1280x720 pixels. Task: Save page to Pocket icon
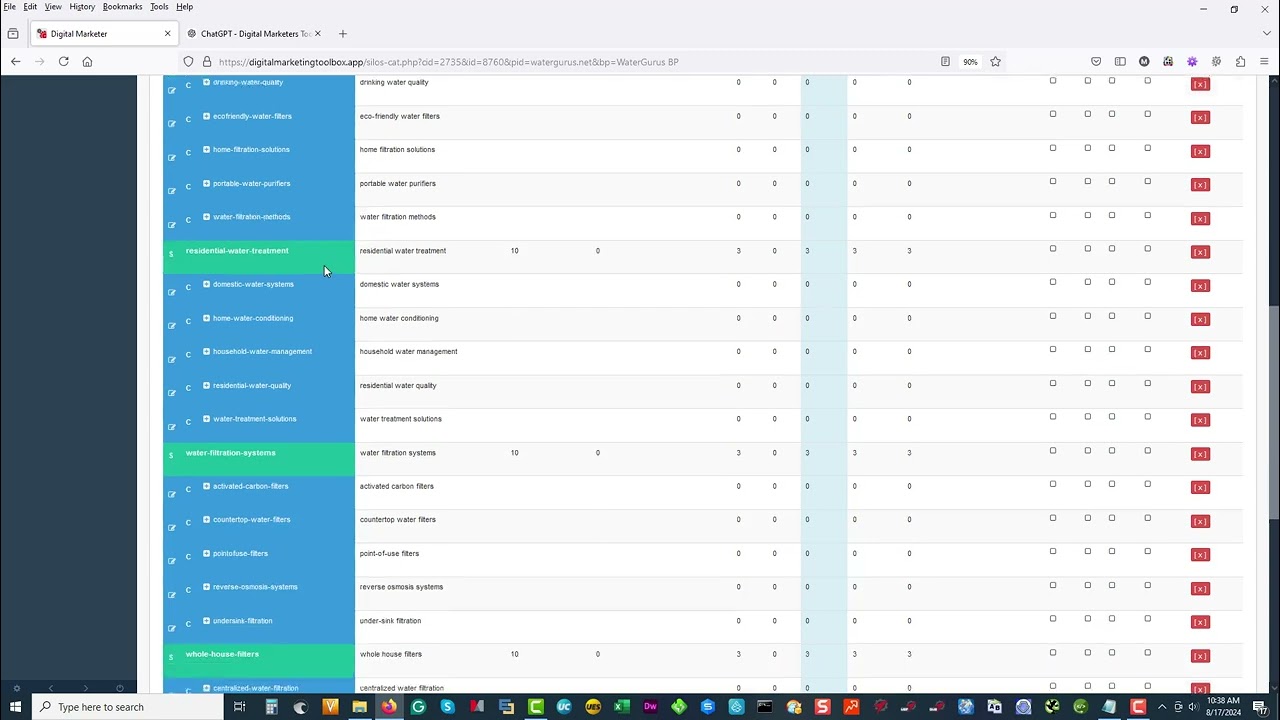(1096, 62)
